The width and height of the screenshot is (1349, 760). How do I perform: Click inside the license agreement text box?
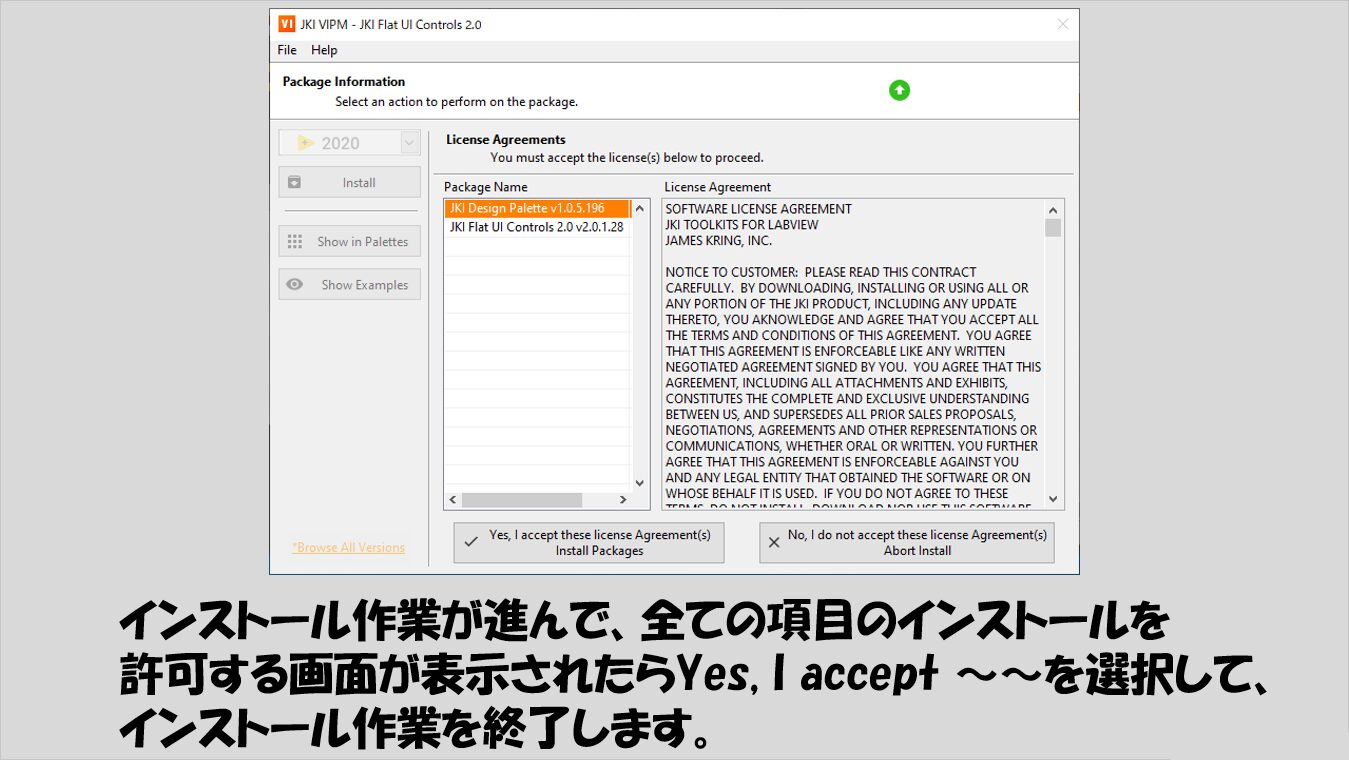click(853, 354)
